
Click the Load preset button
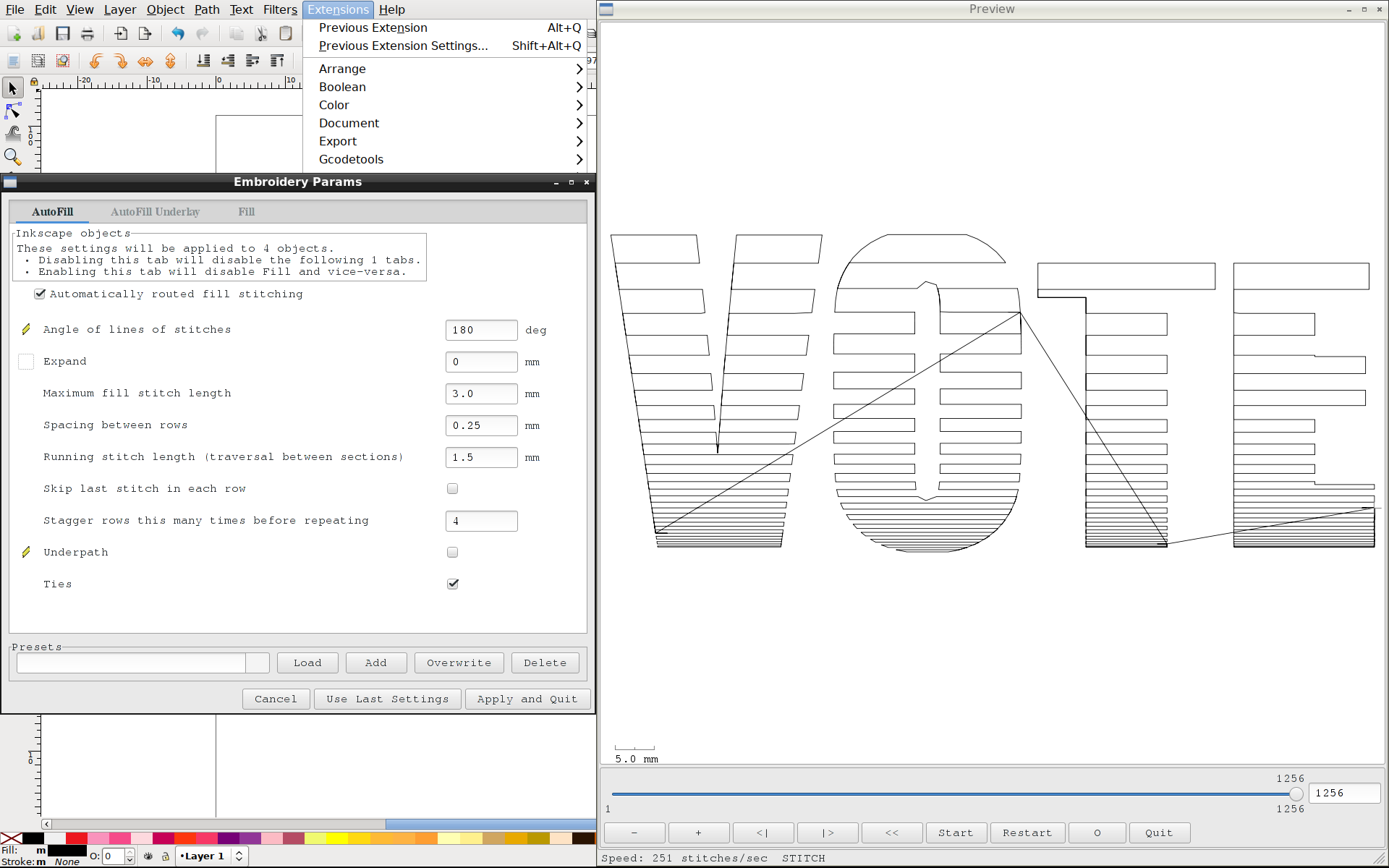(x=307, y=663)
